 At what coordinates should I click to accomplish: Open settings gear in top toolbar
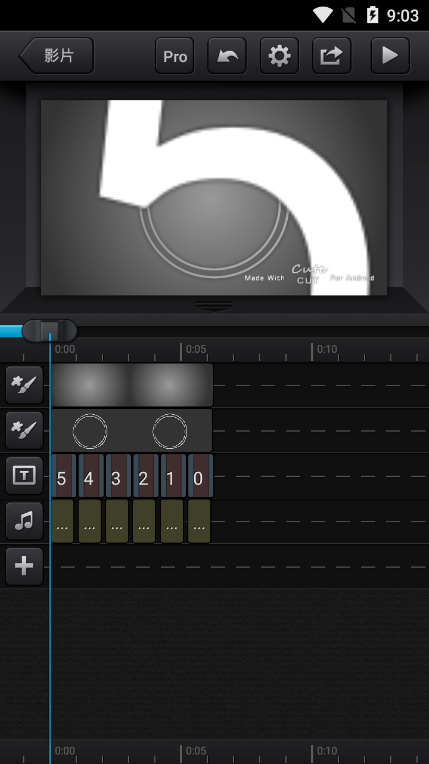coord(279,56)
